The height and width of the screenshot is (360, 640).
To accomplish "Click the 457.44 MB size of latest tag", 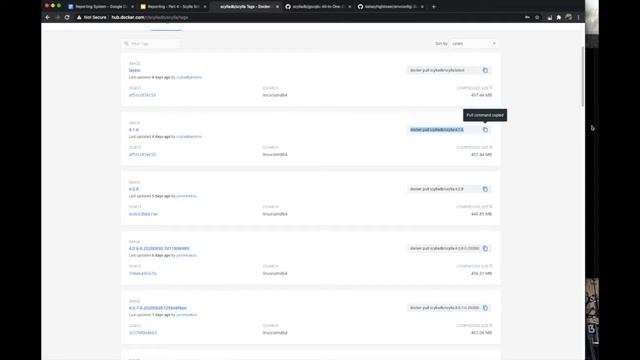I will [481, 95].
